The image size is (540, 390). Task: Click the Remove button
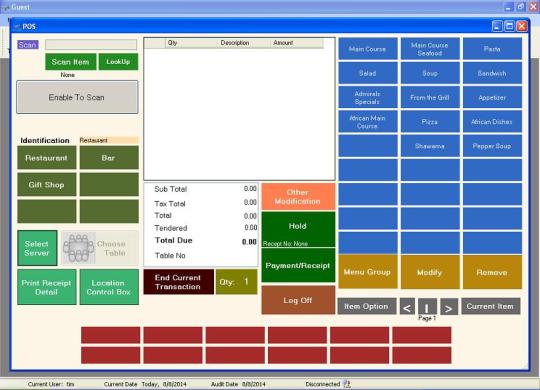point(492,272)
